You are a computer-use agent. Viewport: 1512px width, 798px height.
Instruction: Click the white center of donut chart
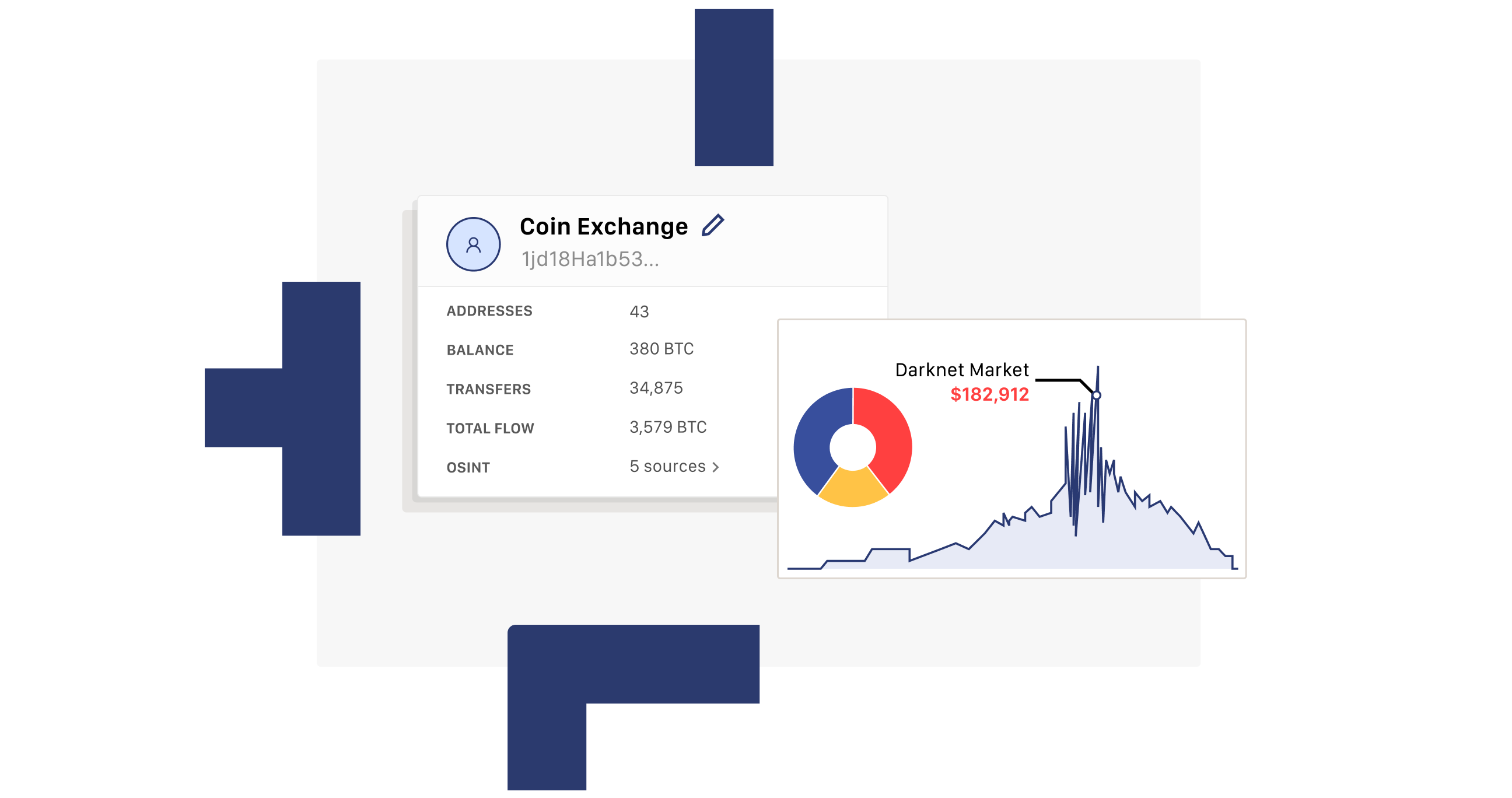tap(853, 447)
